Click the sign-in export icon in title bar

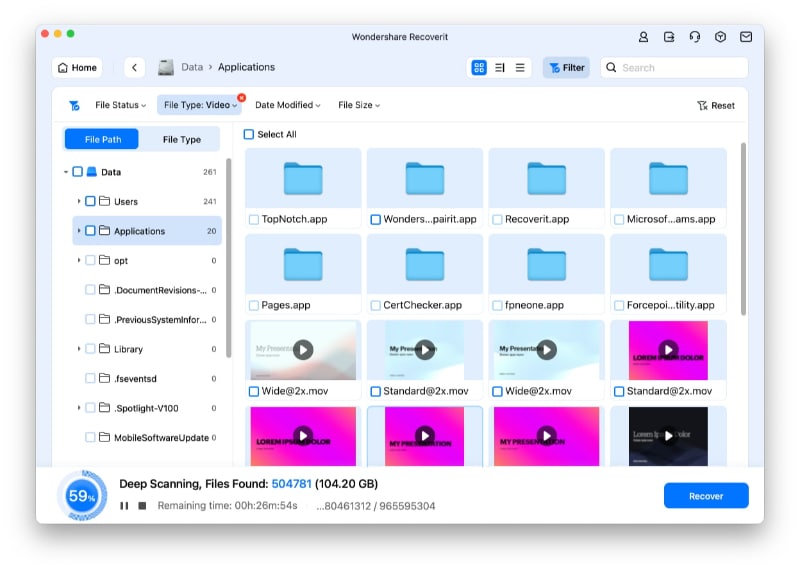(x=669, y=37)
